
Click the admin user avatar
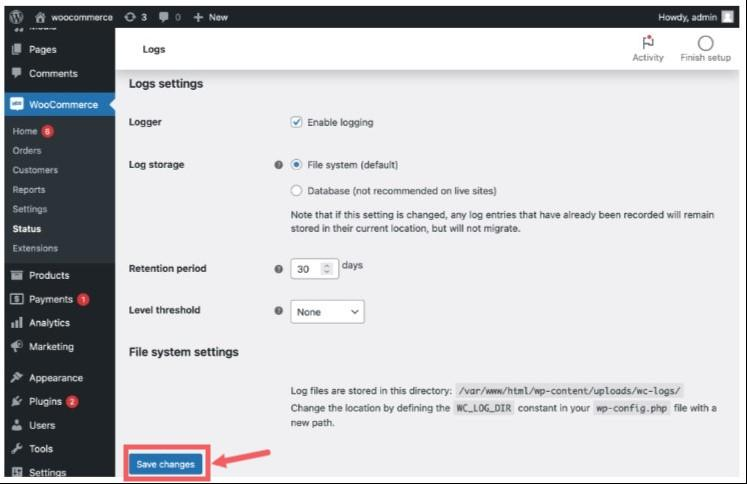[727, 17]
